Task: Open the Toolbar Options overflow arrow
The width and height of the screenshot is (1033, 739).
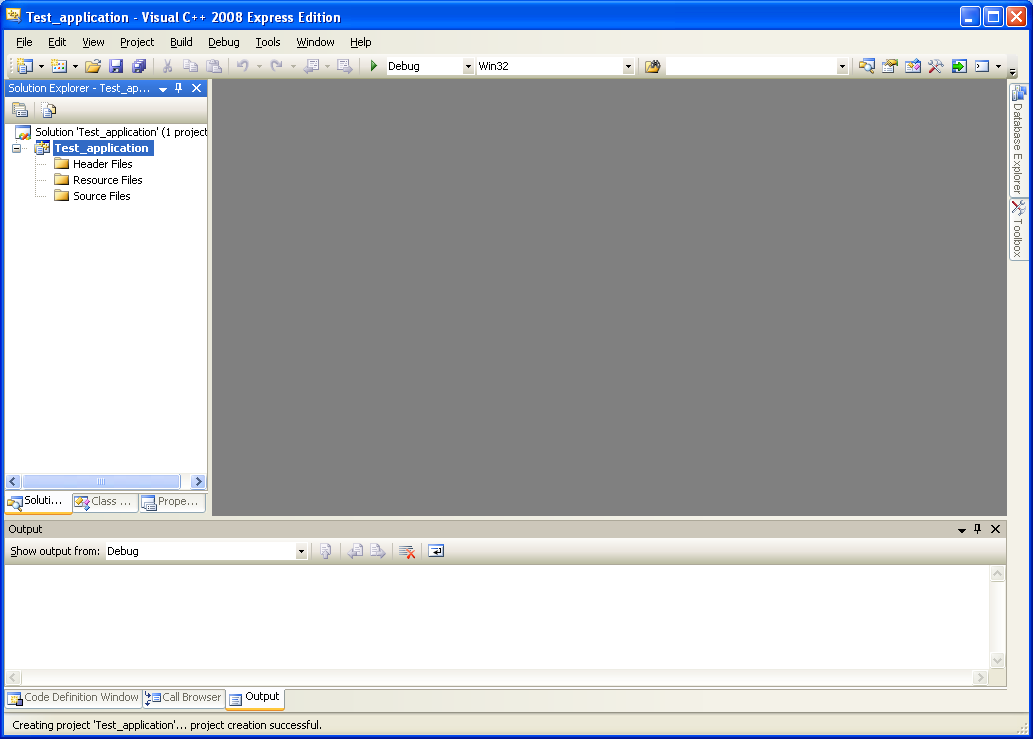Action: click(1013, 71)
